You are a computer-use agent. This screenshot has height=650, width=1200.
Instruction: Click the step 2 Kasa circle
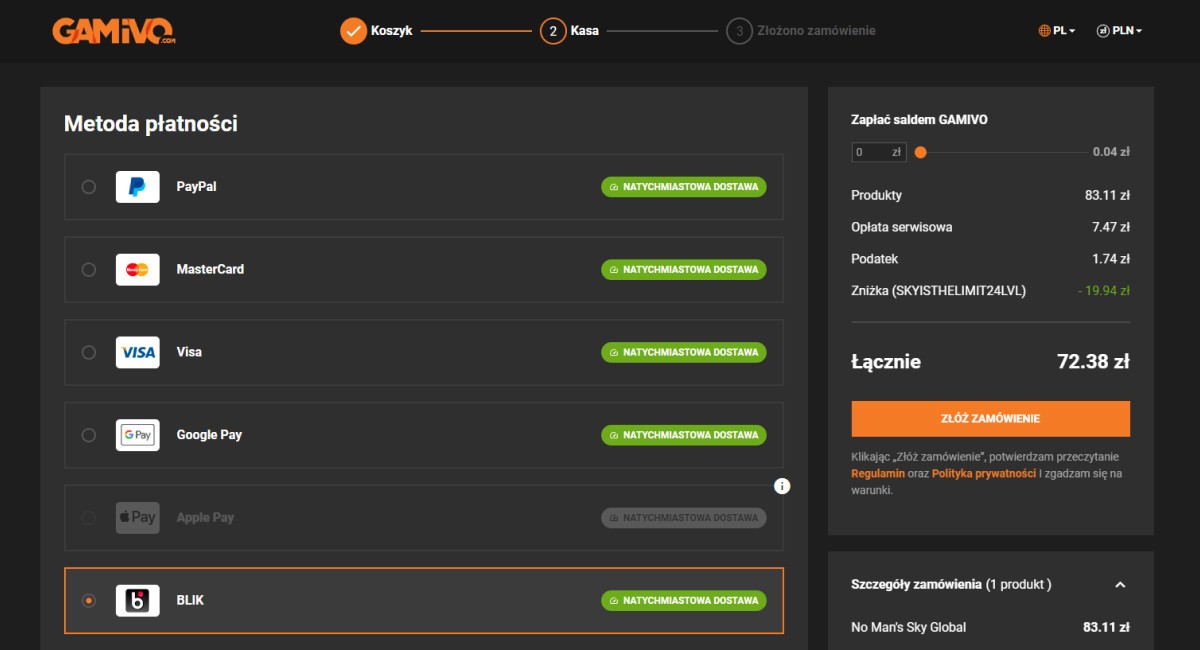pyautogui.click(x=553, y=31)
